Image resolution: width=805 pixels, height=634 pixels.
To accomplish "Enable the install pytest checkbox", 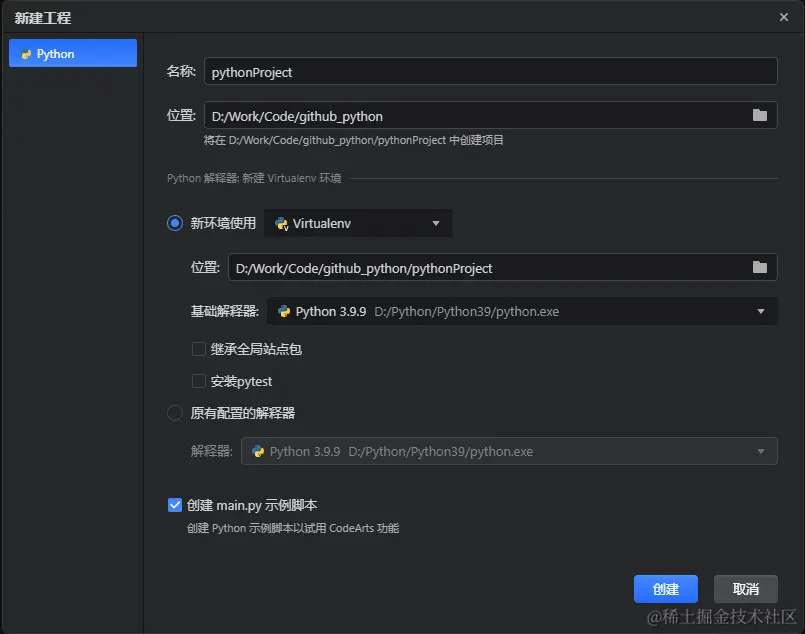I will (199, 381).
